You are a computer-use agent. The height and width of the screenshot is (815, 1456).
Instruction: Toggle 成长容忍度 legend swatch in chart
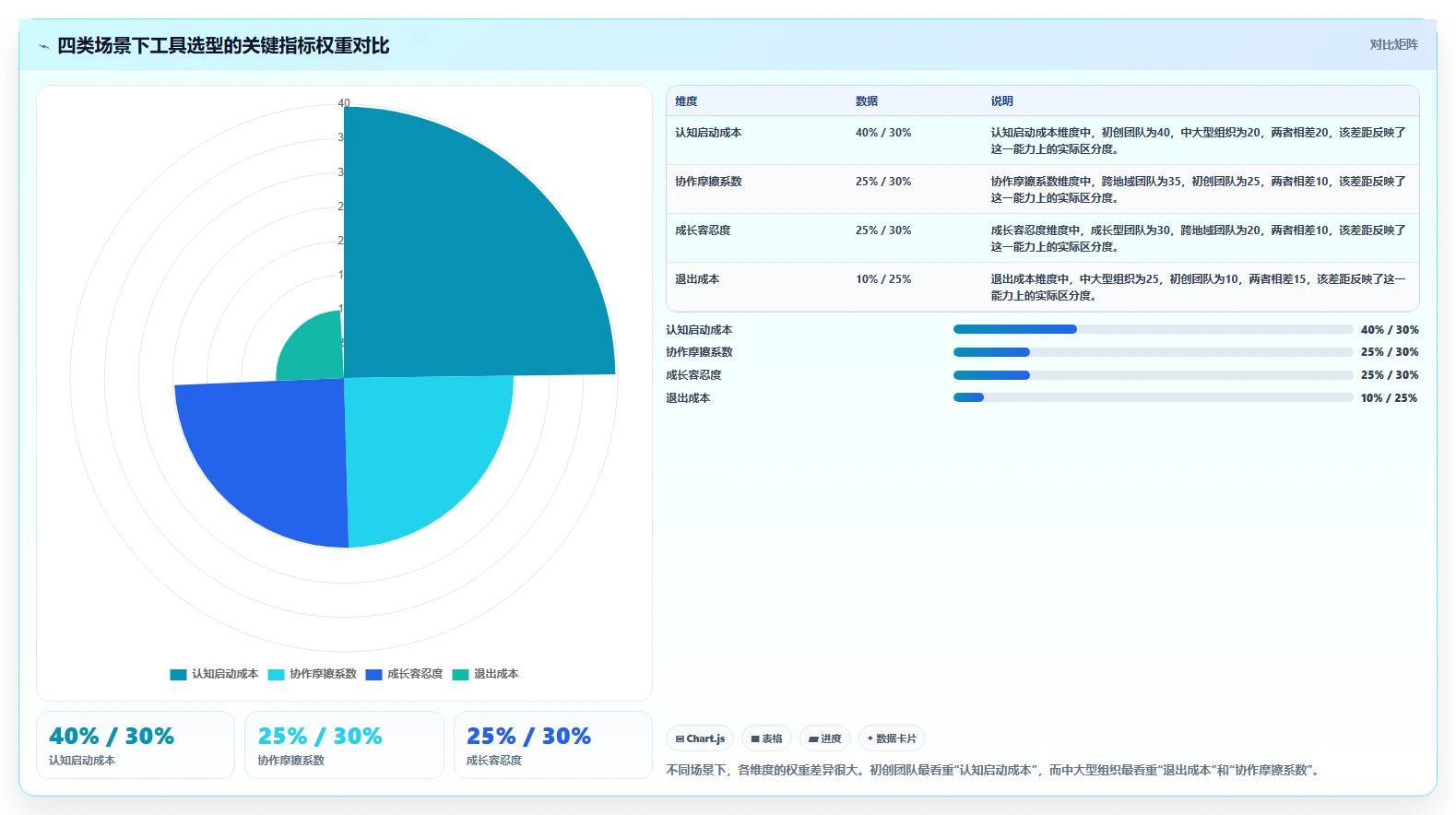(373, 674)
